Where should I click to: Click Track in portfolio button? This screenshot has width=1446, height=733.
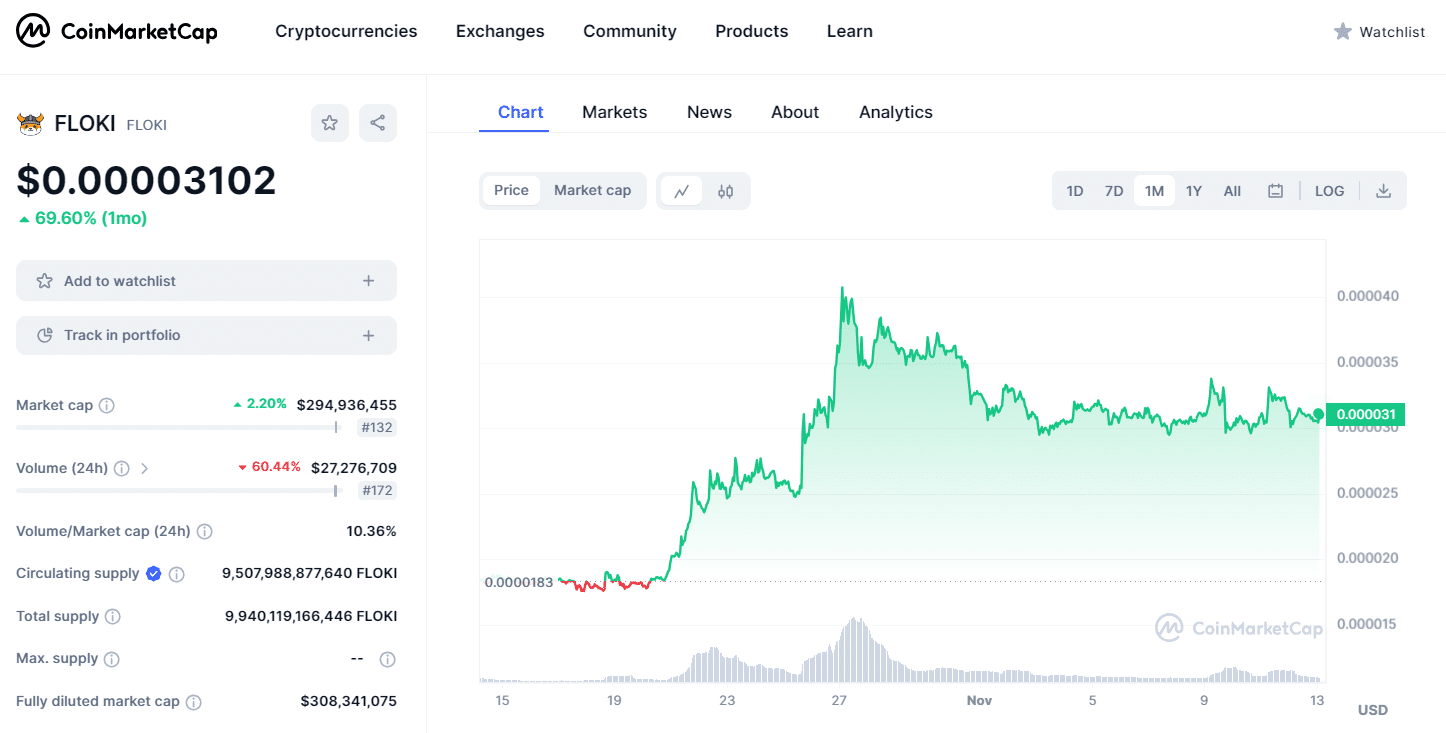(206, 336)
